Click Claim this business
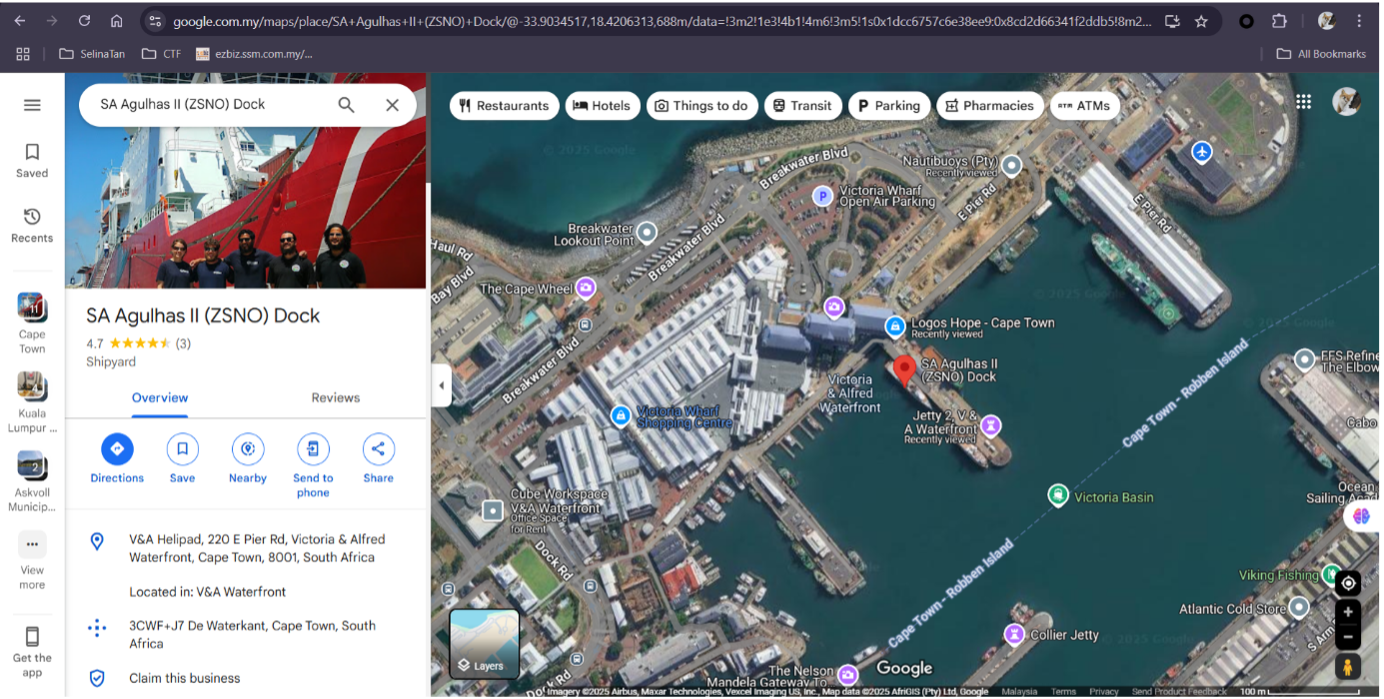 184,678
